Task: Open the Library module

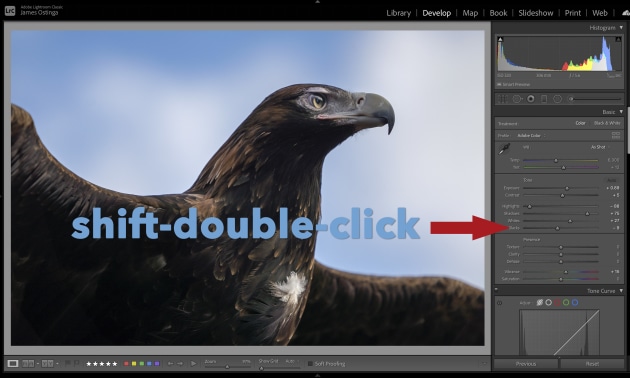Action: (x=399, y=13)
